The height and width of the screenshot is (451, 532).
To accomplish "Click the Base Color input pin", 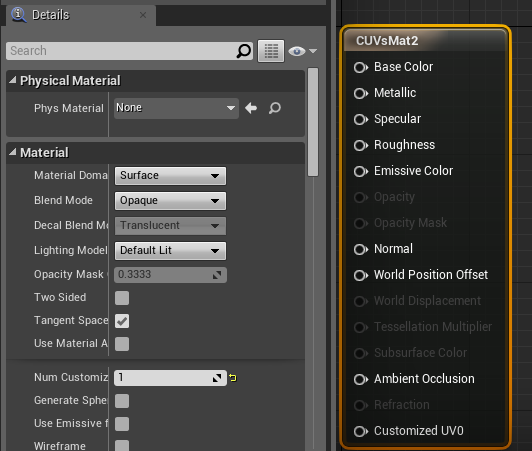I will [x=361, y=67].
